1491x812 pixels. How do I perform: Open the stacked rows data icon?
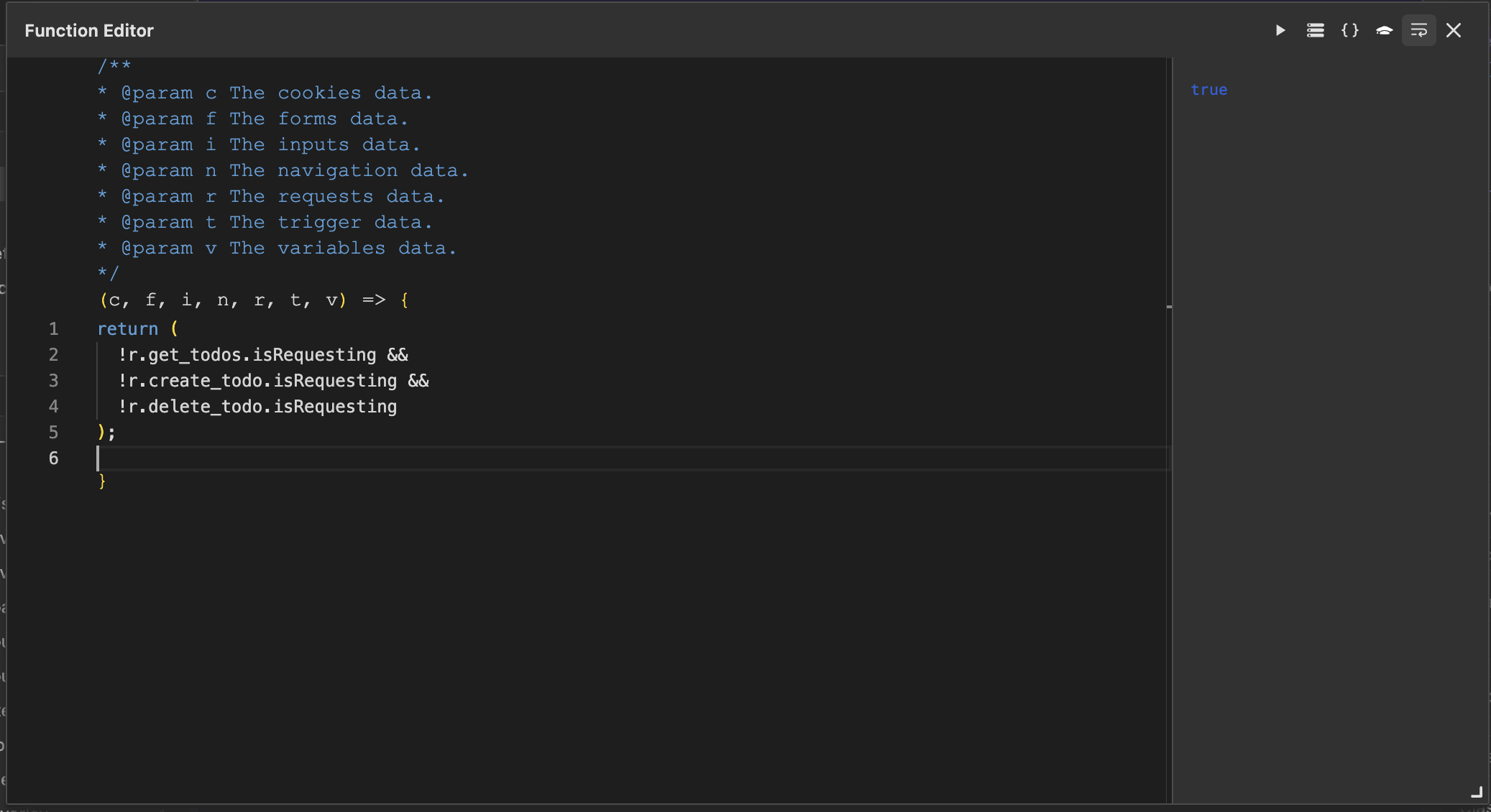pyautogui.click(x=1315, y=30)
